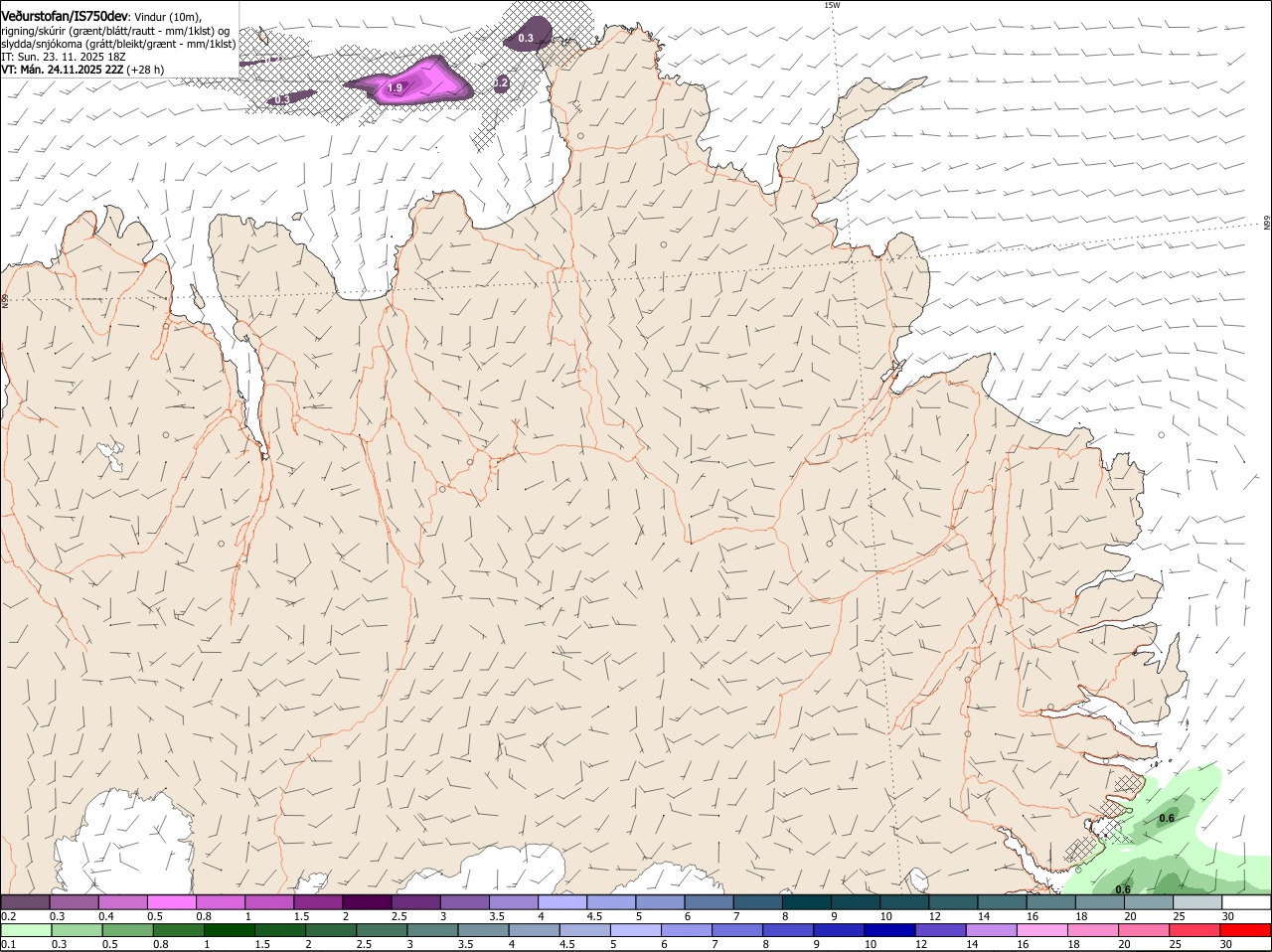This screenshot has height=952, width=1272.
Task: Click the 15W longitude label
Action: click(832, 5)
